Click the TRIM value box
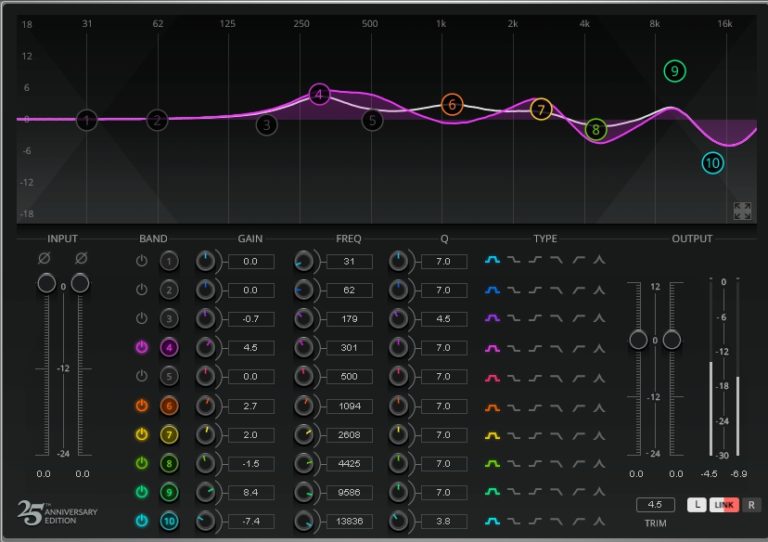768x542 pixels. [655, 505]
